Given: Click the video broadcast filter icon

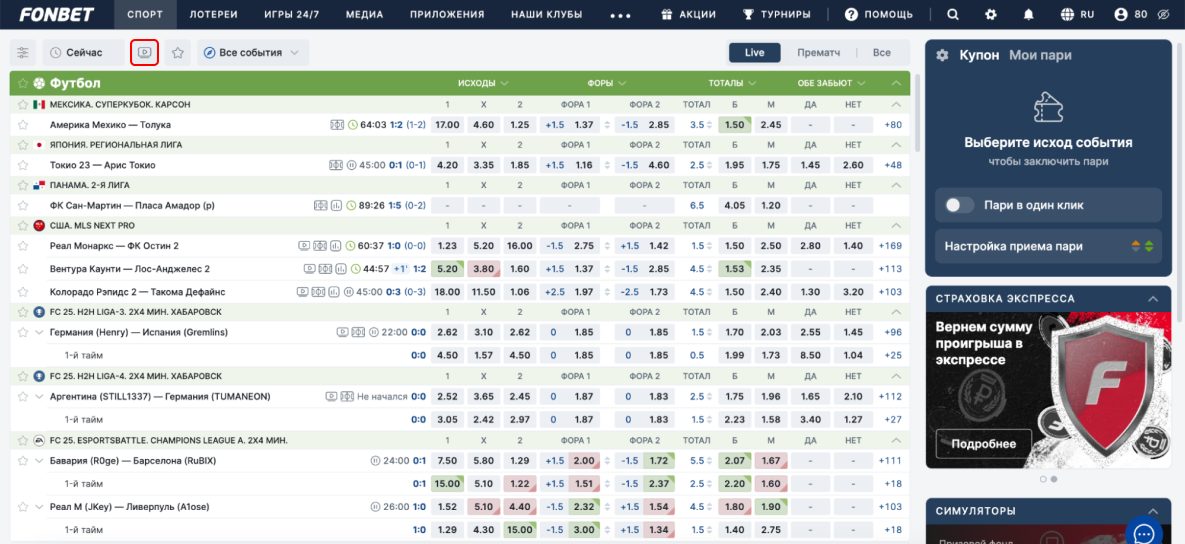Looking at the screenshot, I should click(145, 52).
